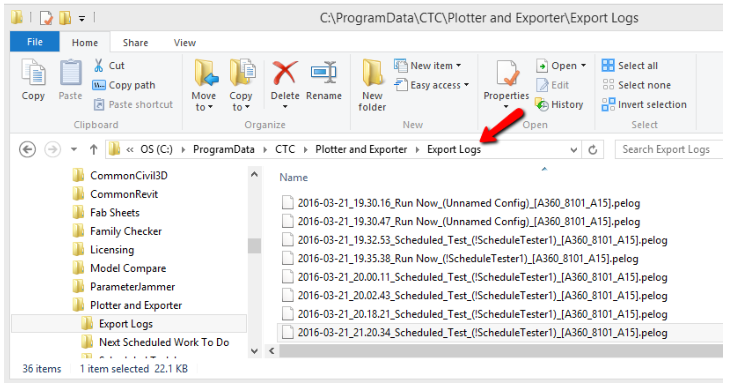
Task: Click Invert selection
Action: tap(644, 105)
